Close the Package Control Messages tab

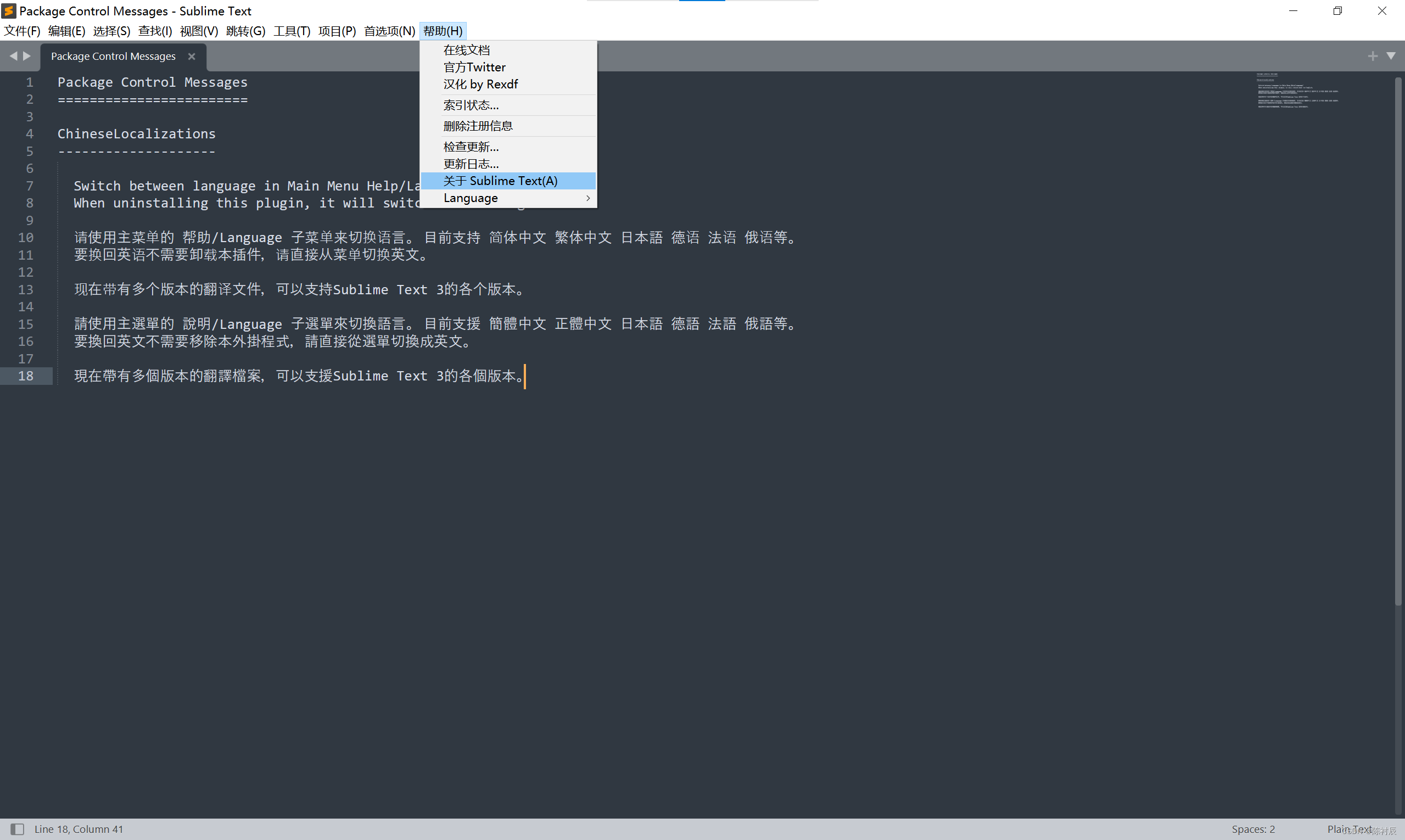(191, 56)
